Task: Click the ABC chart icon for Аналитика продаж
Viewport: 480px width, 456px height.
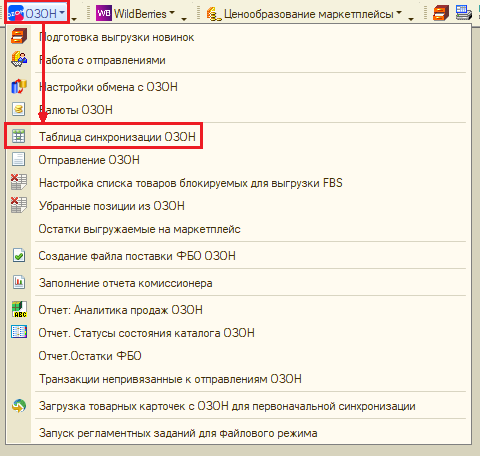Action: coord(19,309)
